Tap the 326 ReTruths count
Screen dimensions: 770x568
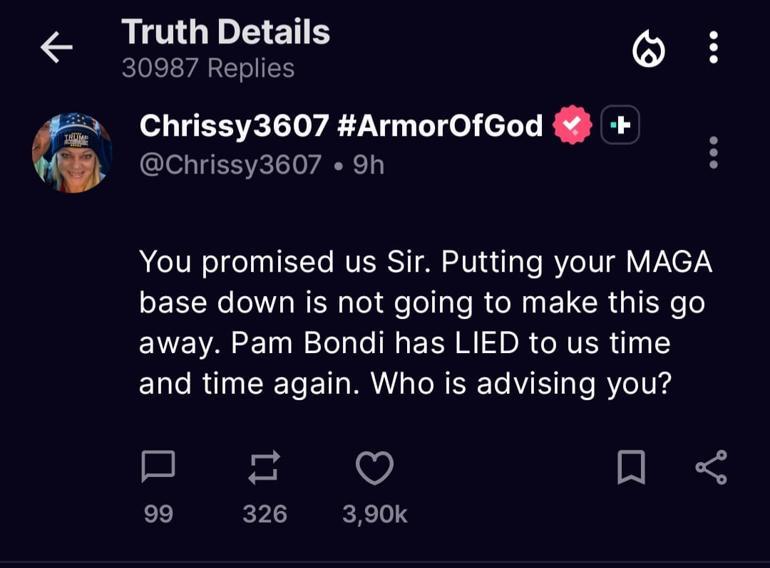pyautogui.click(x=265, y=514)
